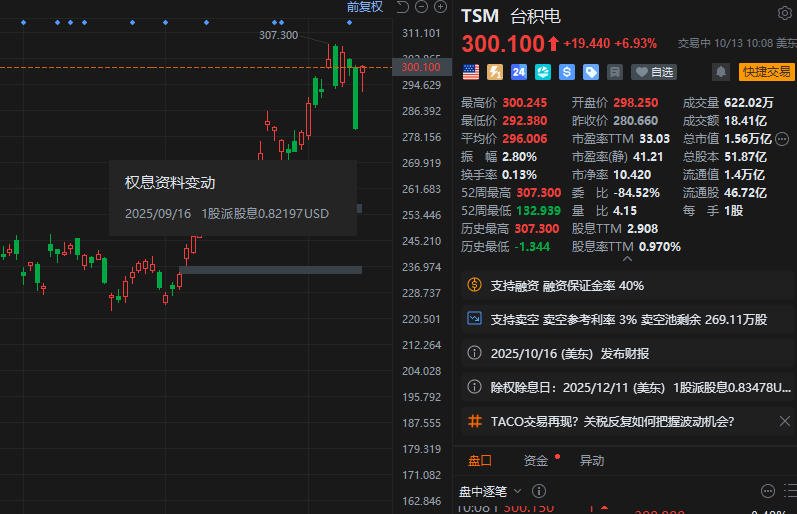The image size is (797, 514).
Task: Switch to the 异动 tab
Action: 592,461
